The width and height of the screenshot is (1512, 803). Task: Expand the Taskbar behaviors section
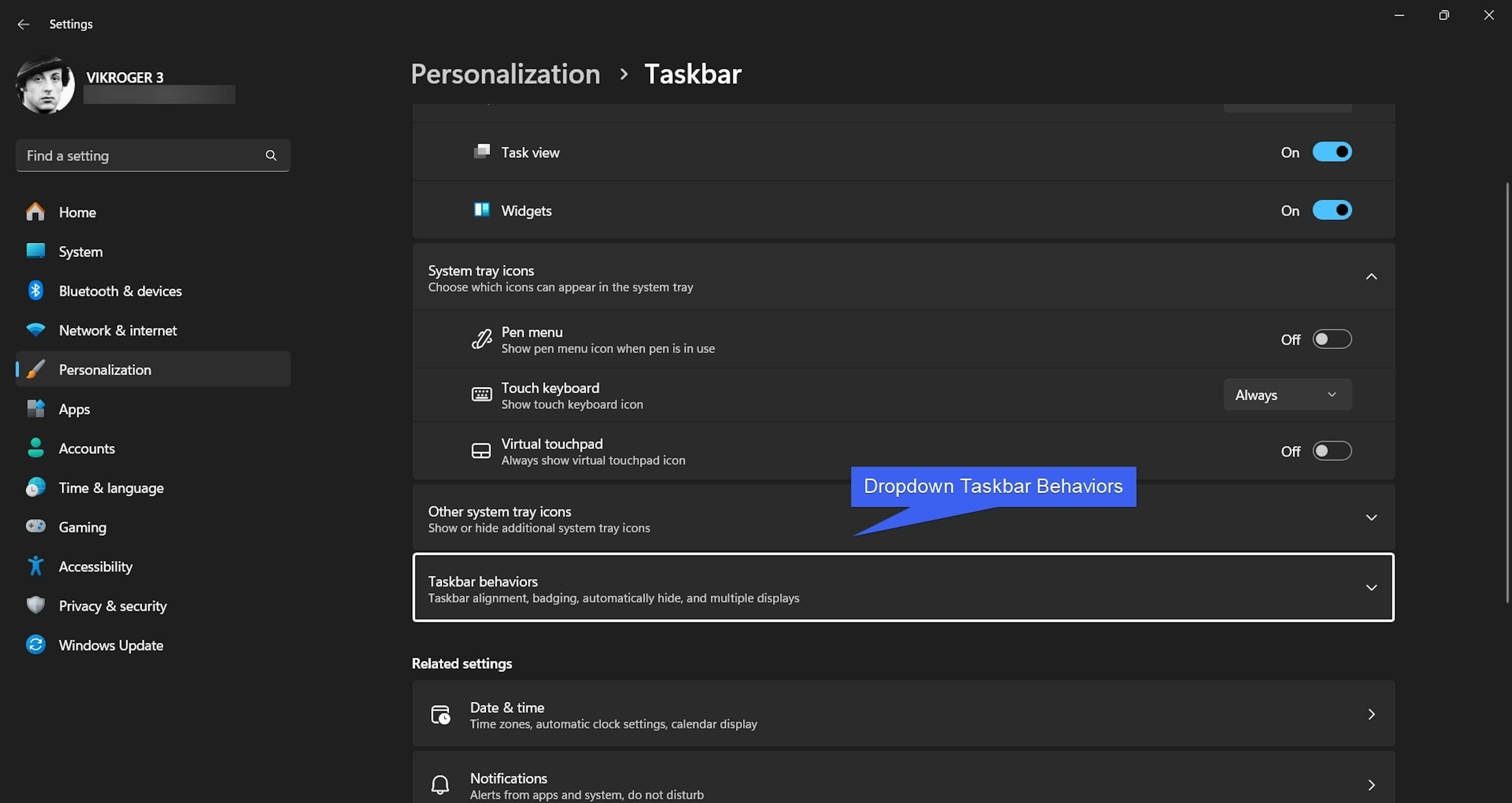(x=1371, y=588)
